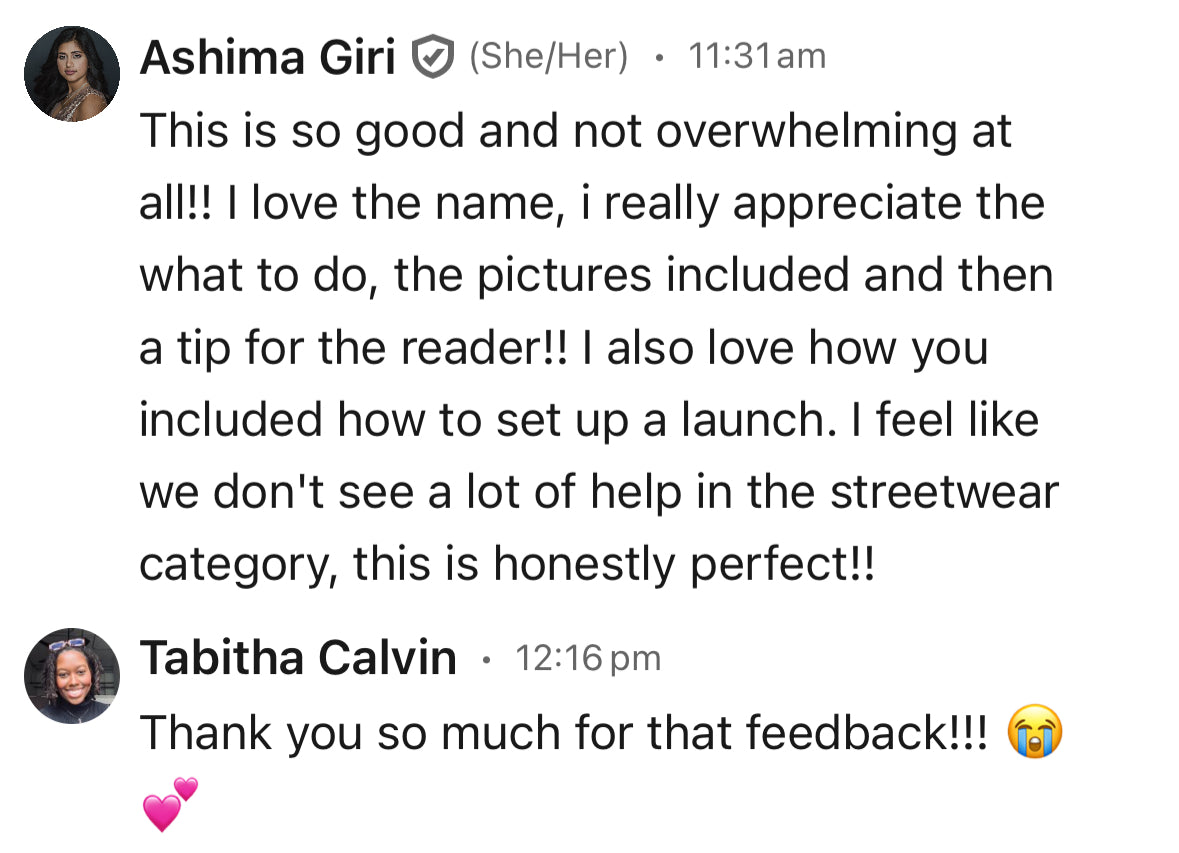
Task: Click the (She/Her) pronouns label
Action: [x=548, y=58]
